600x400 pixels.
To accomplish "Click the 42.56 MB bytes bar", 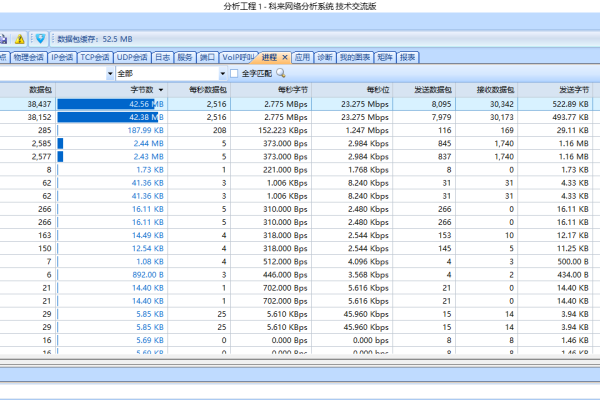I will [x=111, y=103].
